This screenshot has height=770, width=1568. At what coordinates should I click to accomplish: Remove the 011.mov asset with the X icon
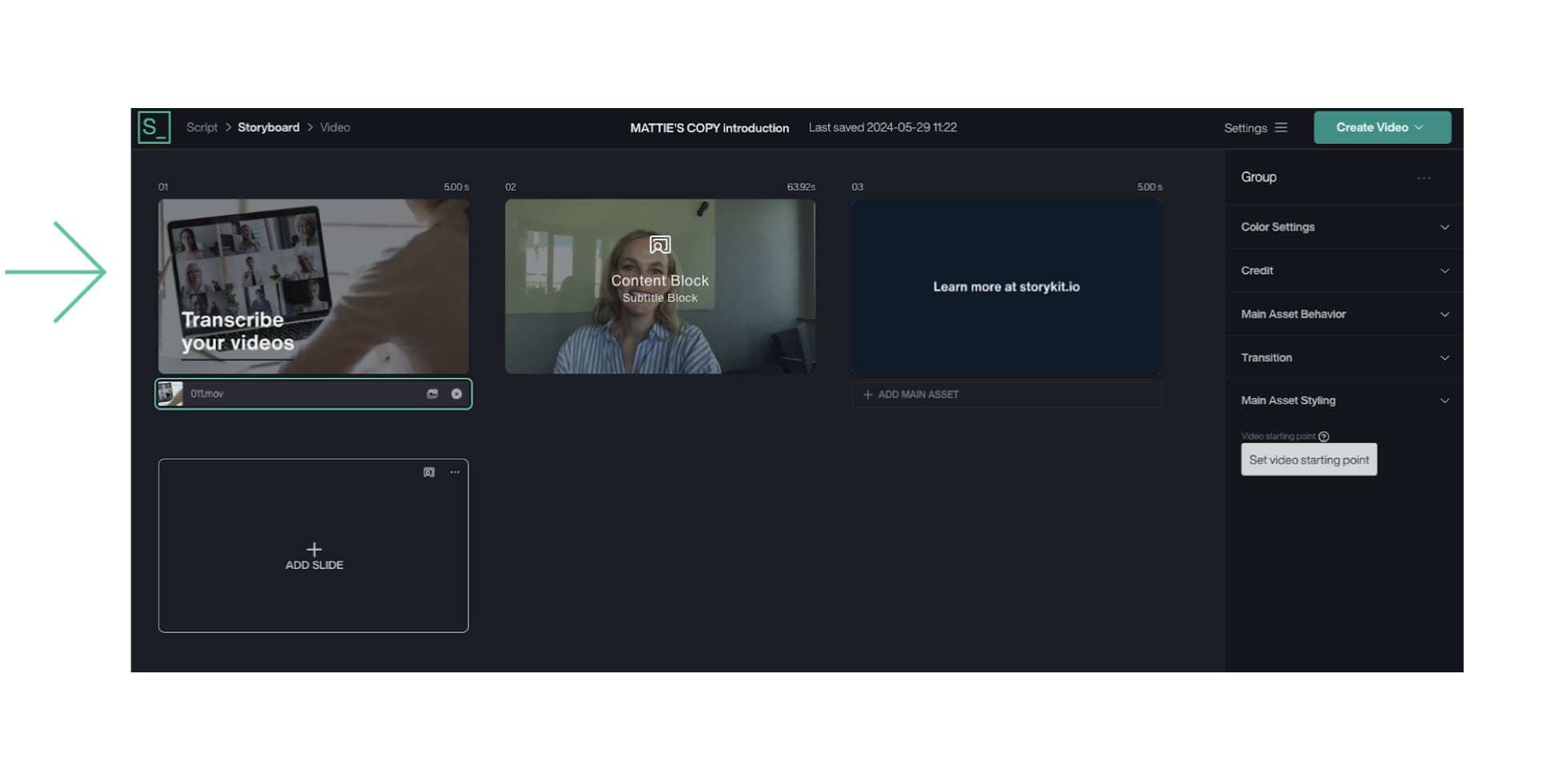456,394
